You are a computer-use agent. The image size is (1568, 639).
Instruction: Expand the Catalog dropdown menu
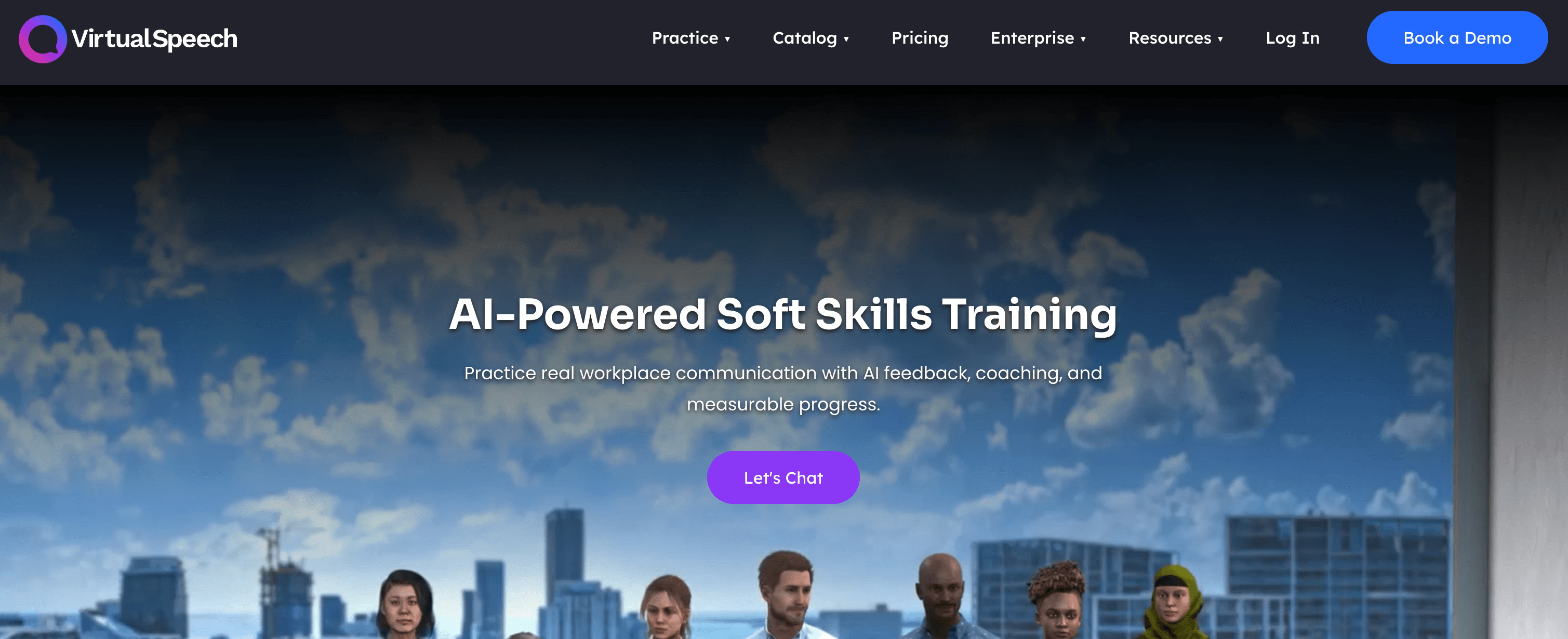coord(811,38)
